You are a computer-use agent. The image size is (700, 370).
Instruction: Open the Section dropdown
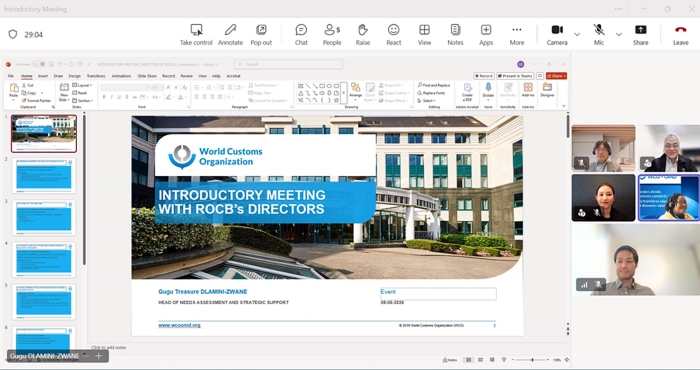(x=83, y=101)
